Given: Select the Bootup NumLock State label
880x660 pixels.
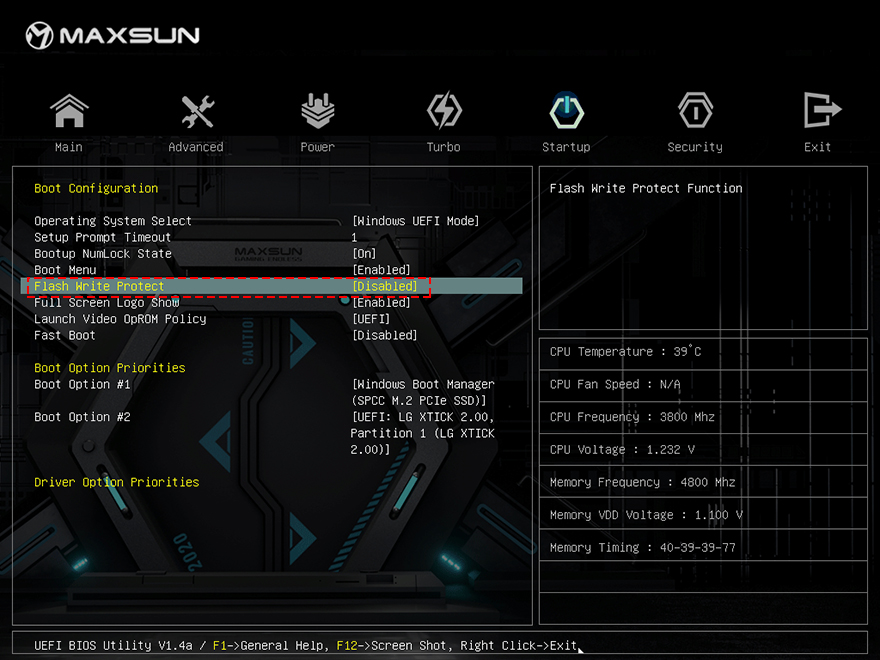Looking at the screenshot, I should [x=103, y=254].
